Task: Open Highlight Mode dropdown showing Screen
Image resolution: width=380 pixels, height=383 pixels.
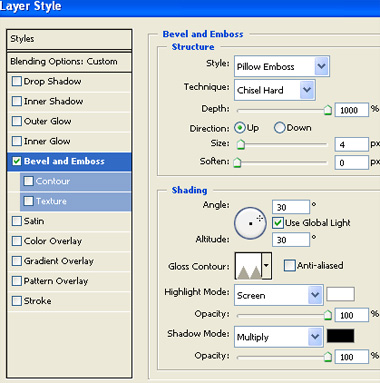Action: (279, 295)
